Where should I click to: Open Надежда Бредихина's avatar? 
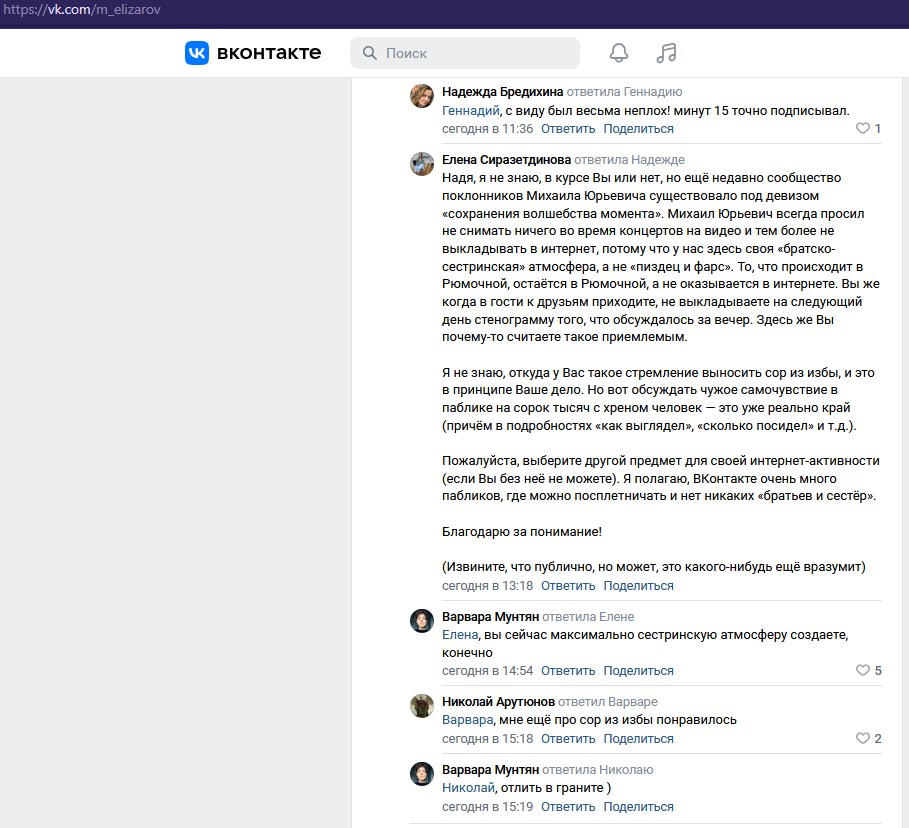point(422,96)
